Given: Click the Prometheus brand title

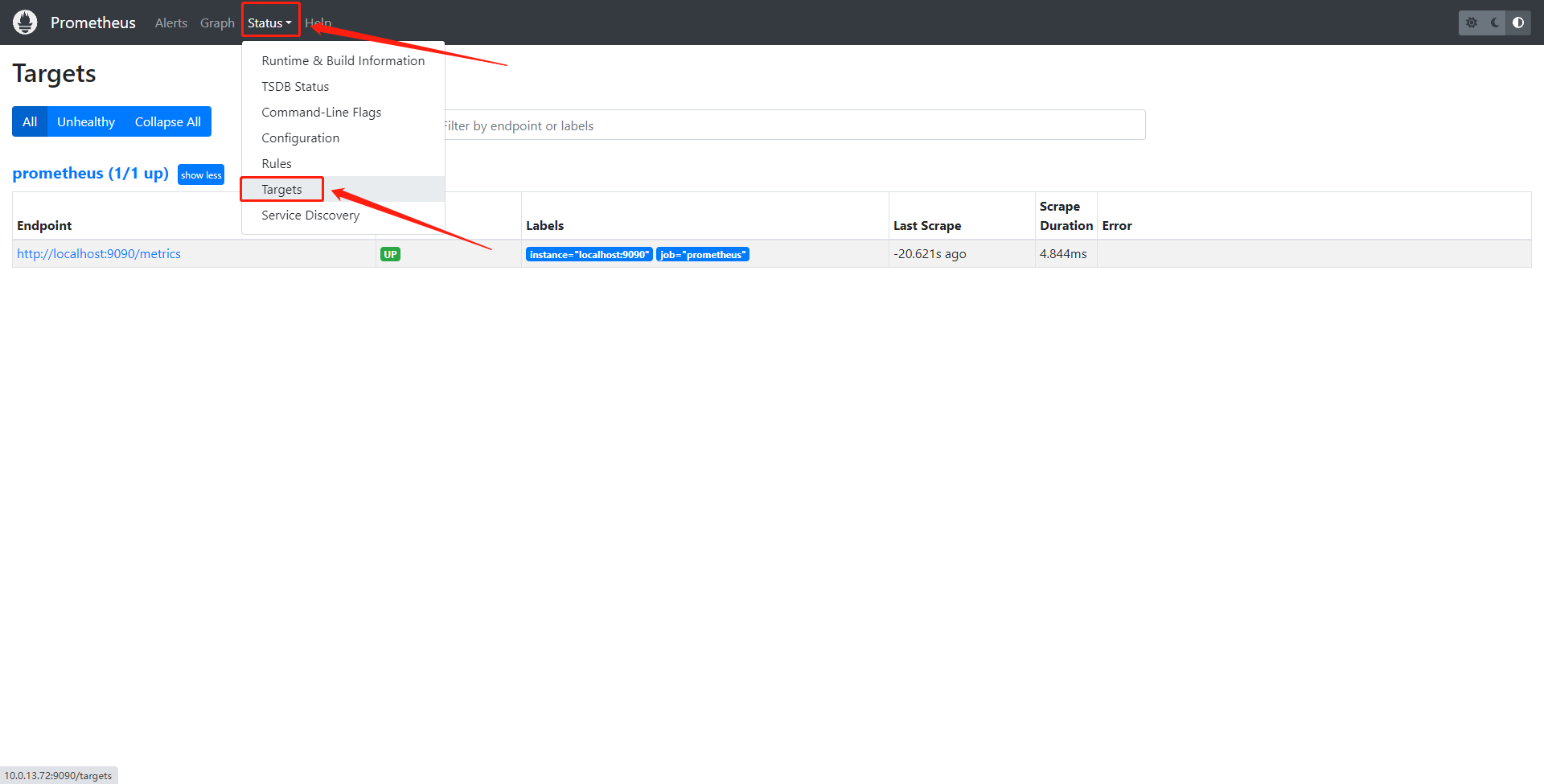Looking at the screenshot, I should [93, 23].
